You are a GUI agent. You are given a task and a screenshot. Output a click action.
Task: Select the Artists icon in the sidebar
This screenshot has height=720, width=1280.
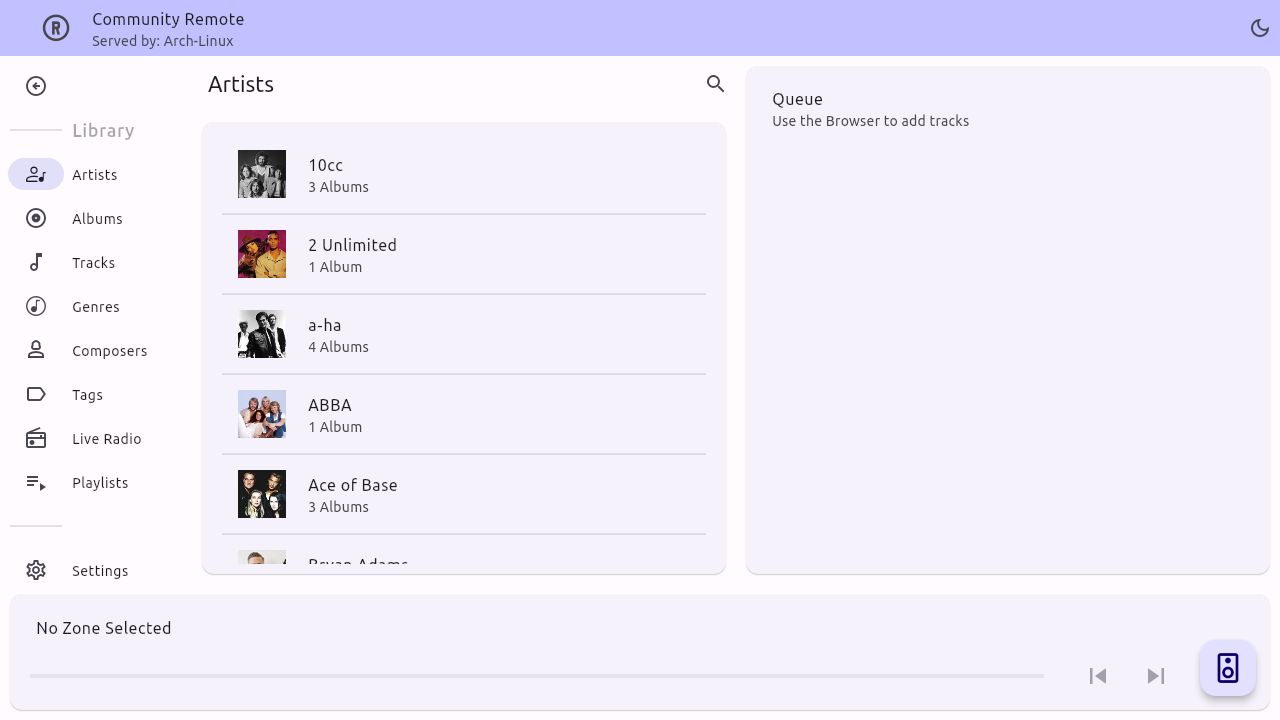pos(36,174)
